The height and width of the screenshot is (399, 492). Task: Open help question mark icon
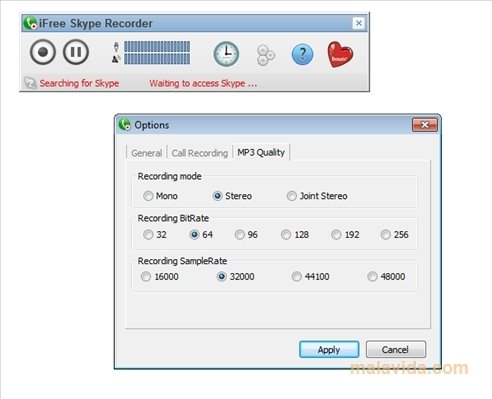(x=302, y=54)
